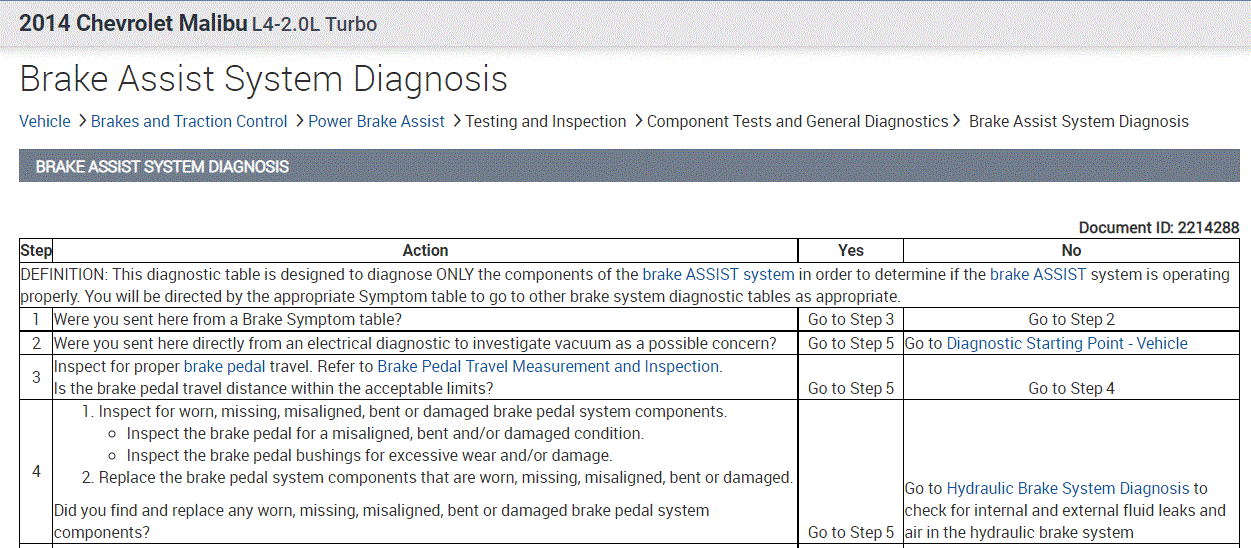Select Testing and Inspection in the breadcrumb
Screen dimensions: 1251x548
point(545,121)
